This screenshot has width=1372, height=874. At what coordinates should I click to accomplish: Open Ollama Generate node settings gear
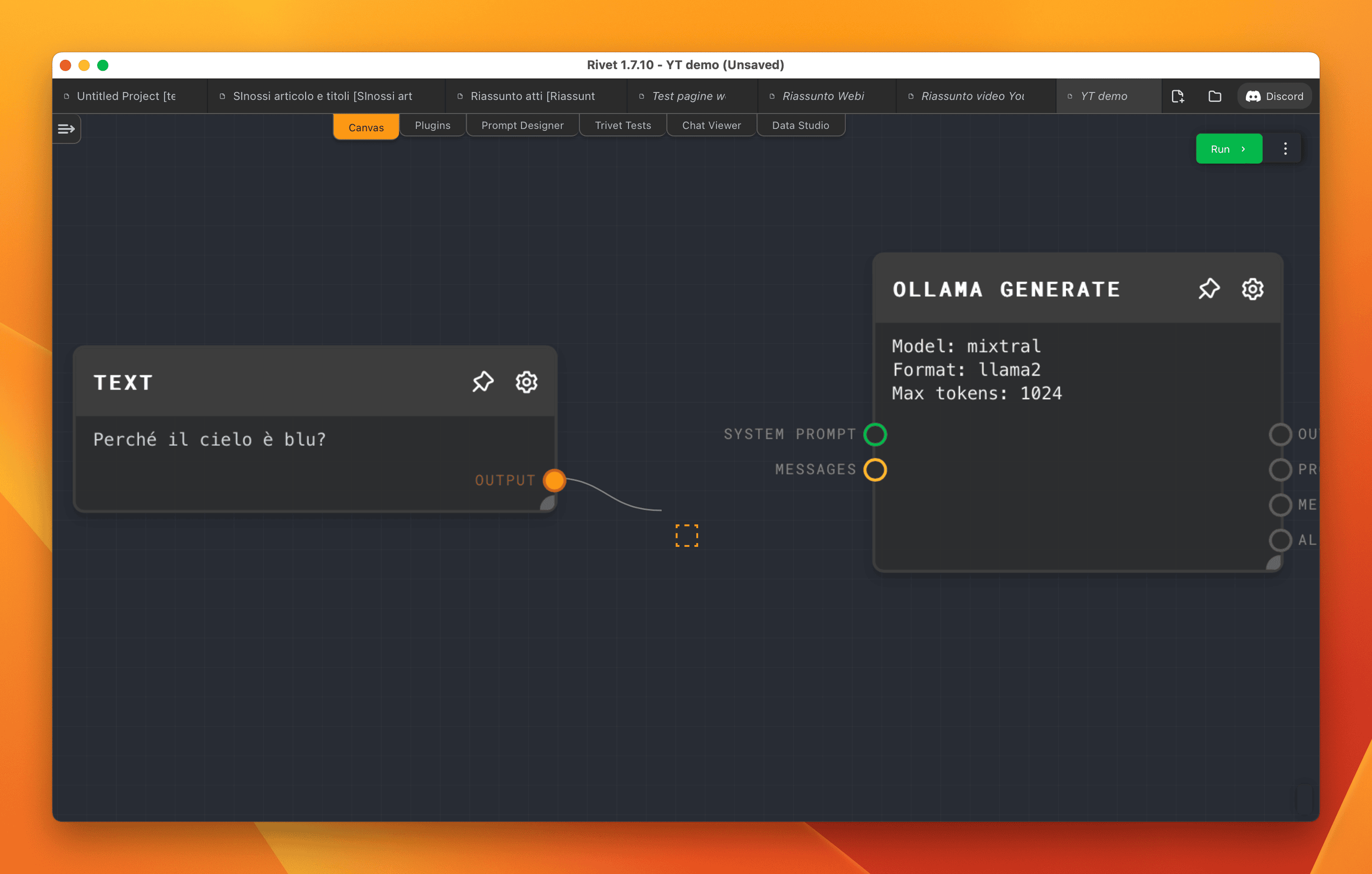point(1252,289)
